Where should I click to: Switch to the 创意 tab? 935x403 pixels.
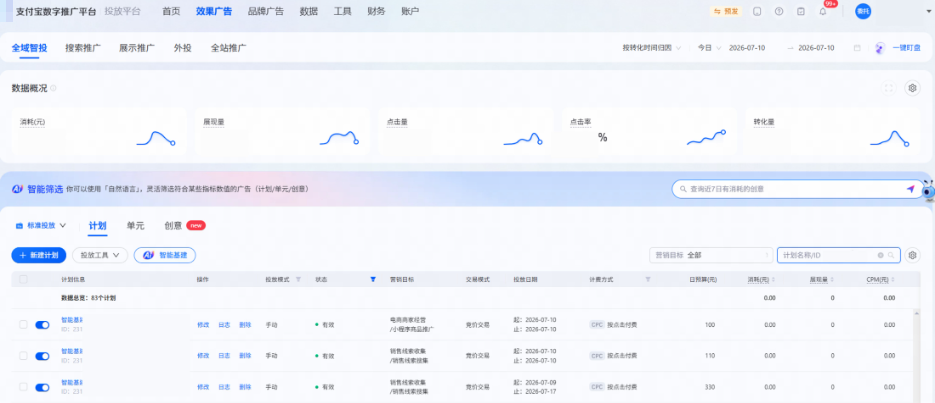point(173,226)
